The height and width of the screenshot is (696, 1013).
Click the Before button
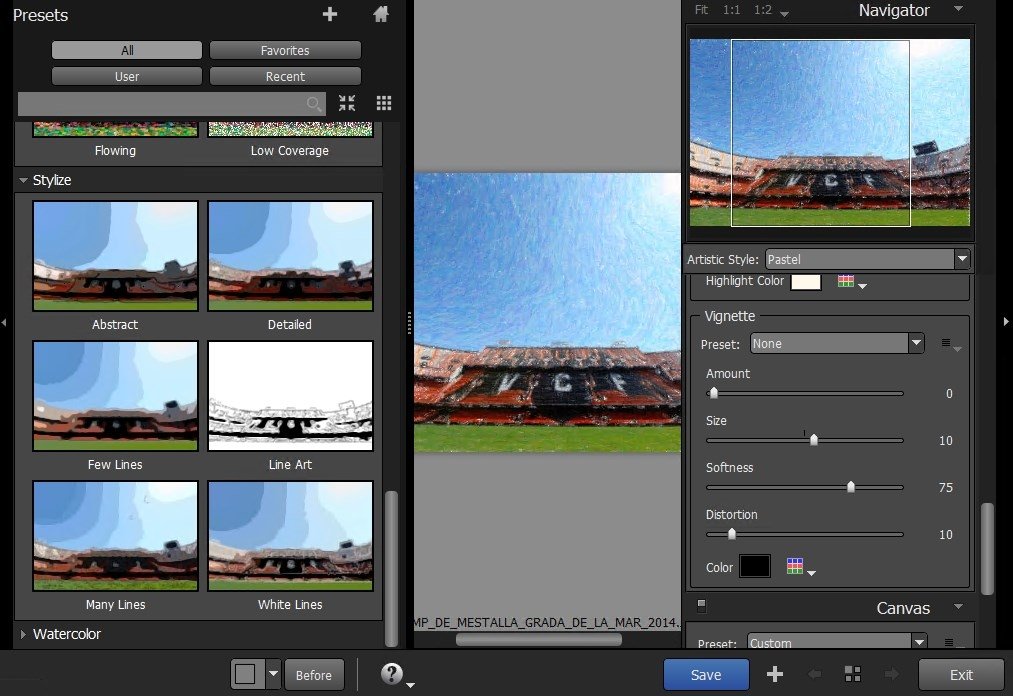click(313, 675)
